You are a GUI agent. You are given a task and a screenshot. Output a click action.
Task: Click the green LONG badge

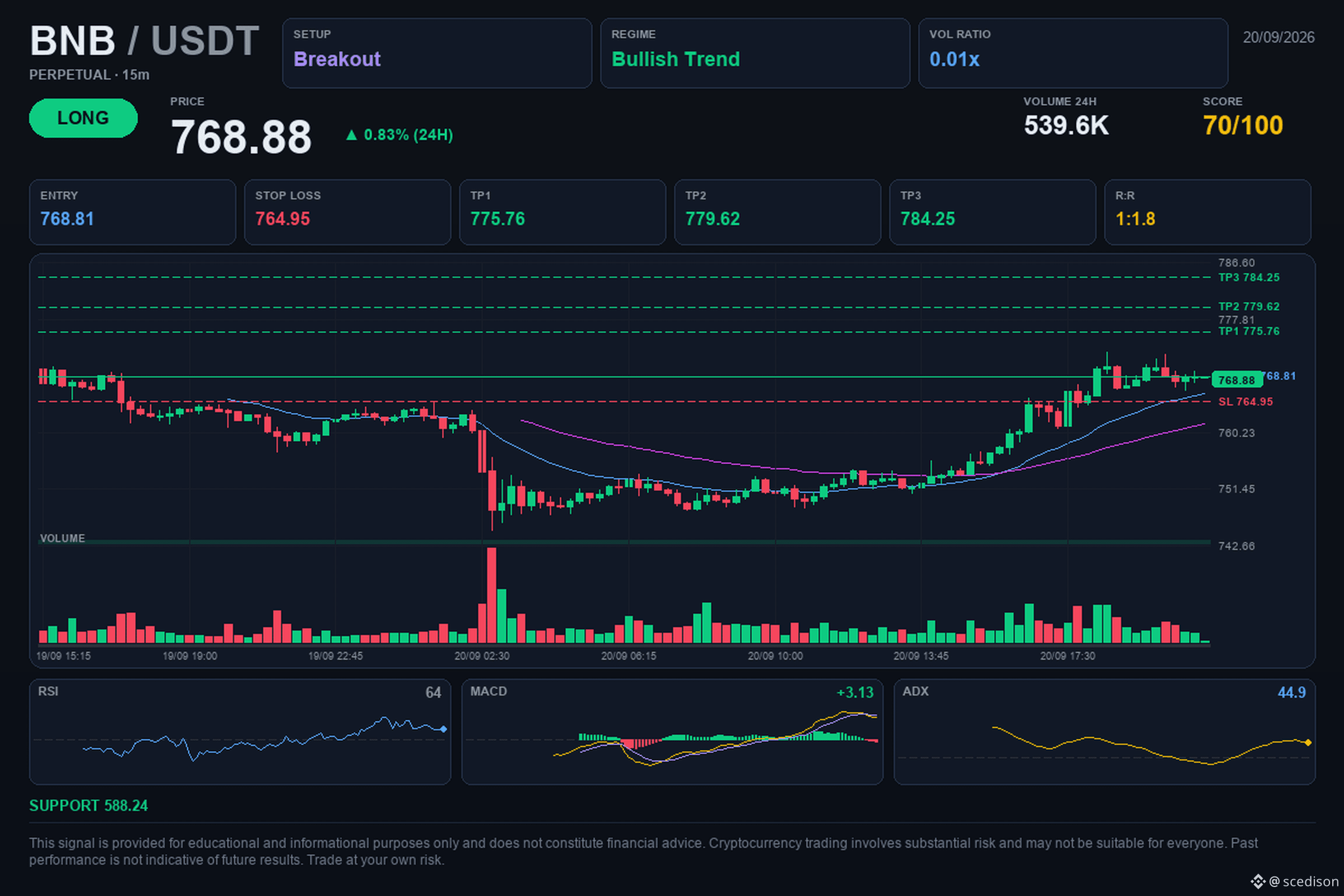83,118
